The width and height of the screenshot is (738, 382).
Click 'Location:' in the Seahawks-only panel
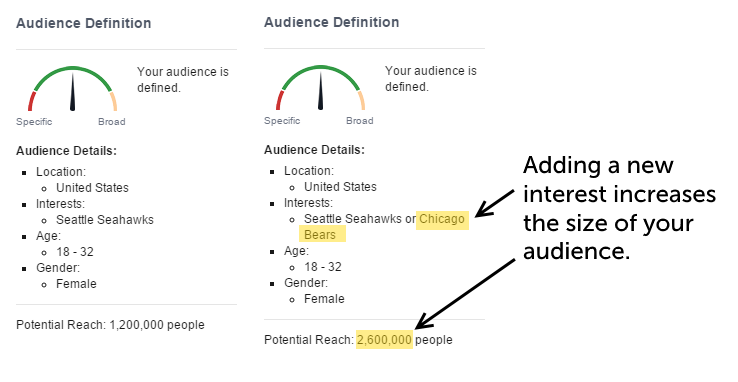(61, 172)
